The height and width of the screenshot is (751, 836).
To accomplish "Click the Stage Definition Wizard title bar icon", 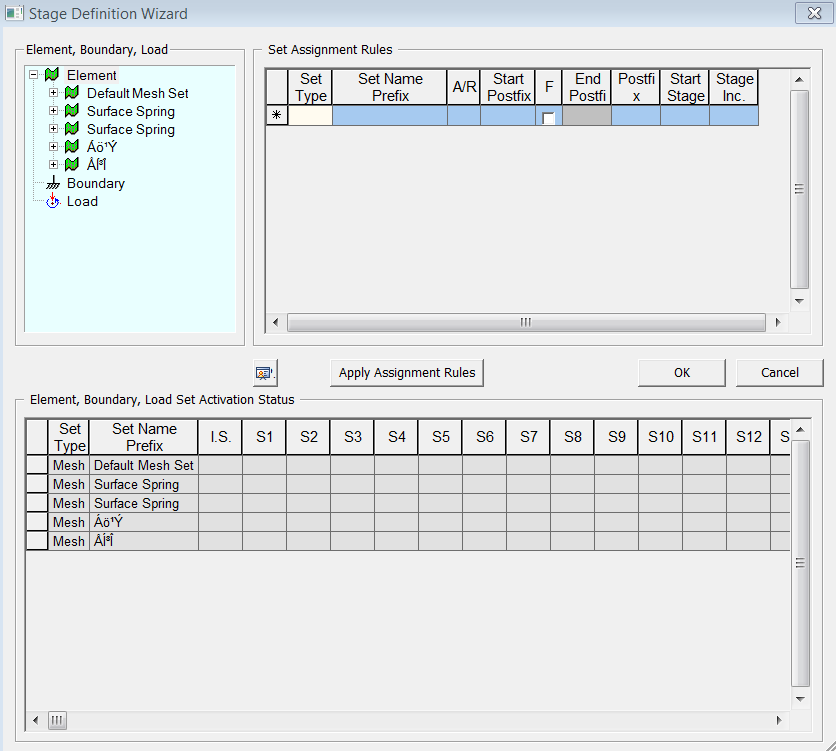I will pos(14,14).
